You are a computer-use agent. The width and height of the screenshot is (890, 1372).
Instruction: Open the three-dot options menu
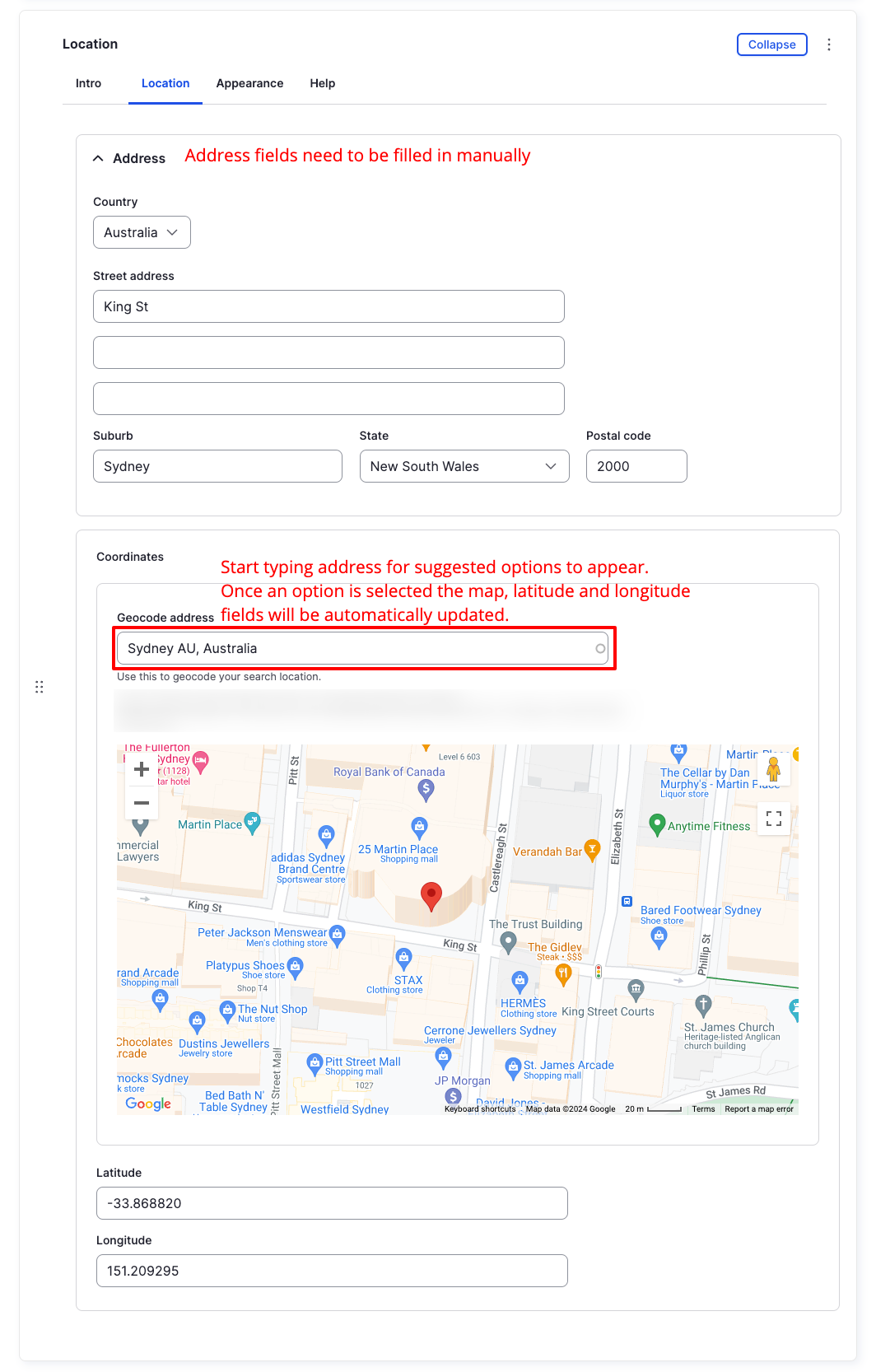(828, 44)
